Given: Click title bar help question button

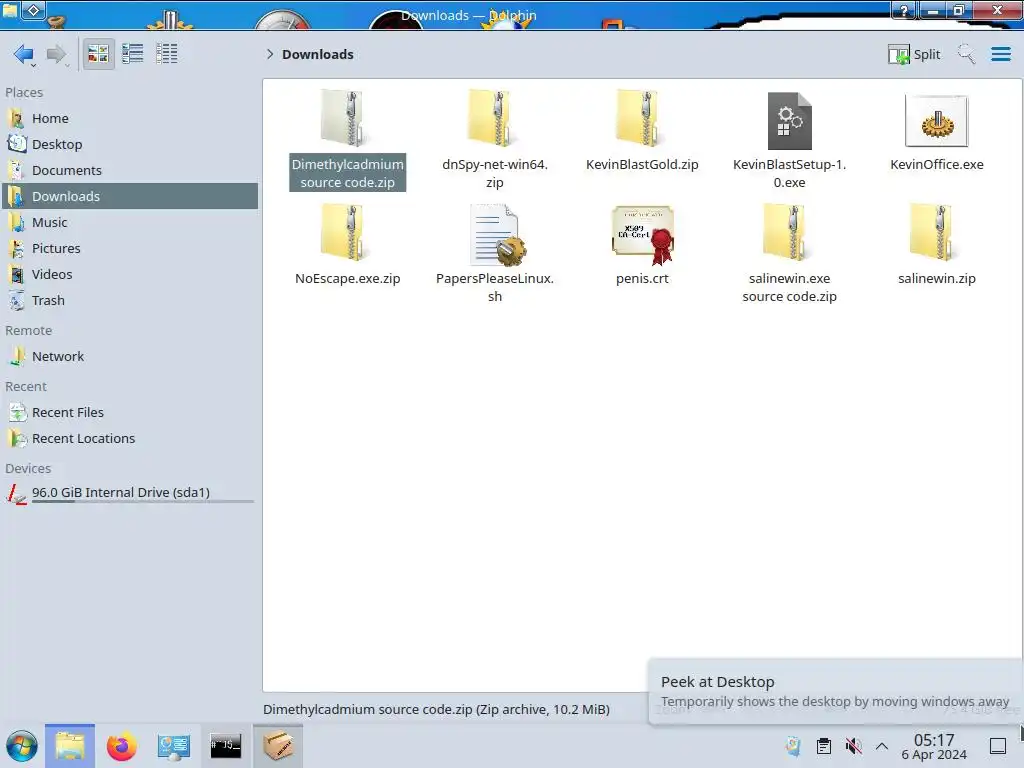Looking at the screenshot, I should click(904, 10).
